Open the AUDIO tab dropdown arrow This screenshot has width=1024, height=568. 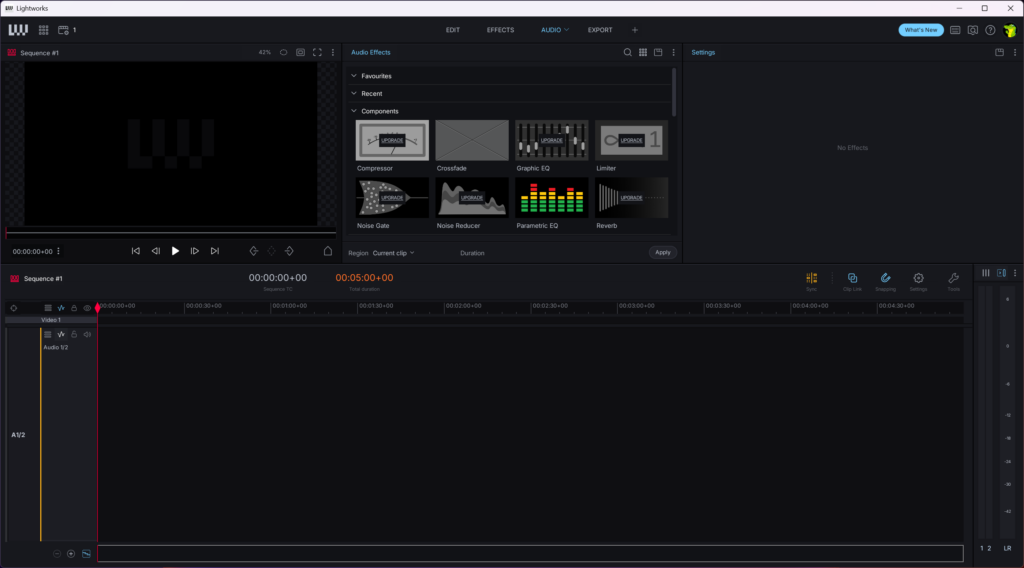(x=566, y=30)
